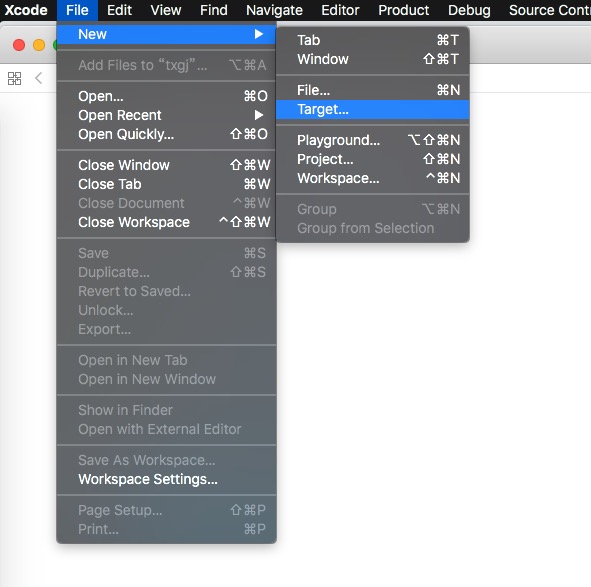Choose Close Workspace
591x587 pixels.
(x=166, y=222)
